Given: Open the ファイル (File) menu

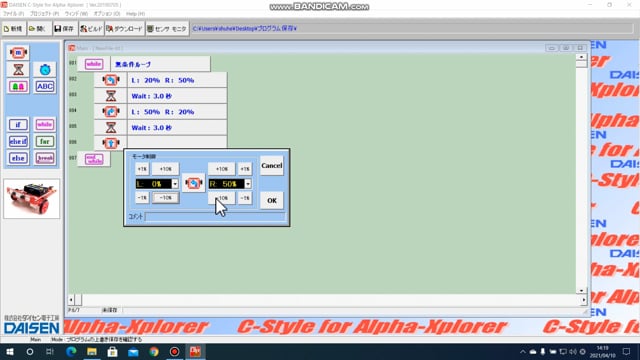Looking at the screenshot, I should (x=13, y=14).
